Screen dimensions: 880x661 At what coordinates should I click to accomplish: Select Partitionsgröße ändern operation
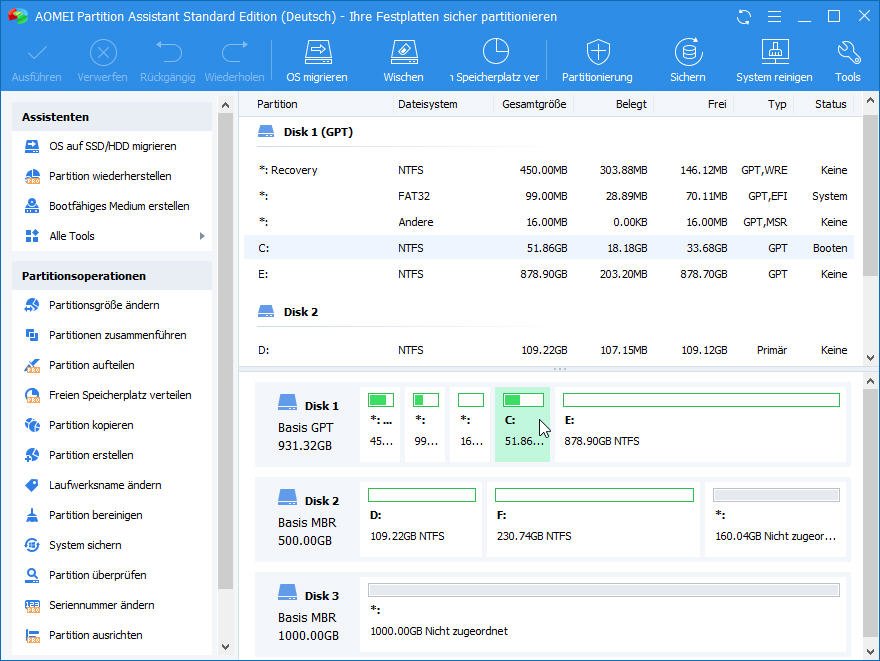104,305
